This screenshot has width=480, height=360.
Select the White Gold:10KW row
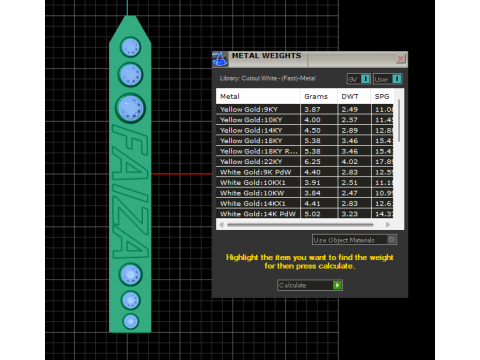coord(305,193)
